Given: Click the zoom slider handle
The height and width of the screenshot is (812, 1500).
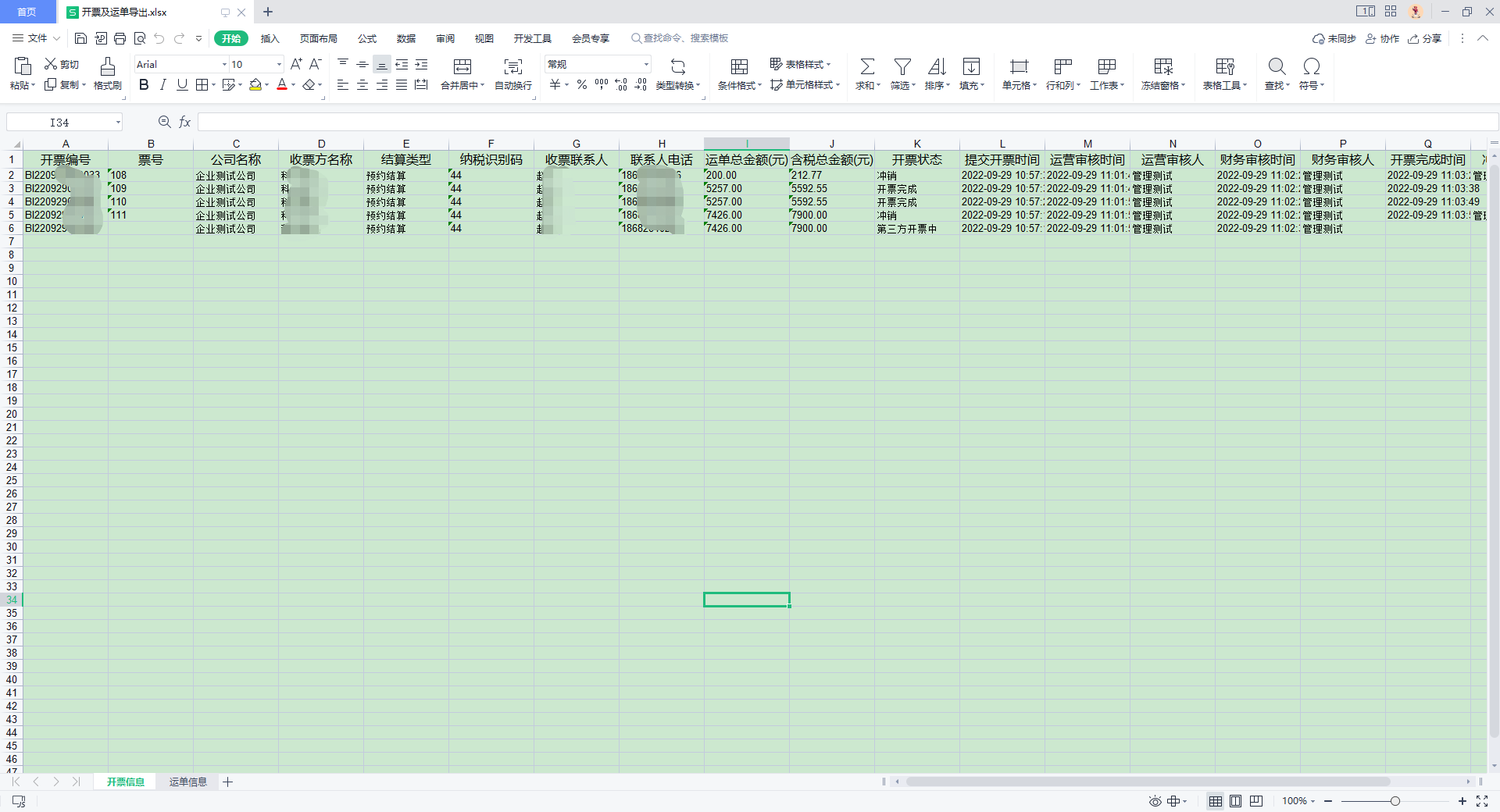Looking at the screenshot, I should pos(1395,801).
